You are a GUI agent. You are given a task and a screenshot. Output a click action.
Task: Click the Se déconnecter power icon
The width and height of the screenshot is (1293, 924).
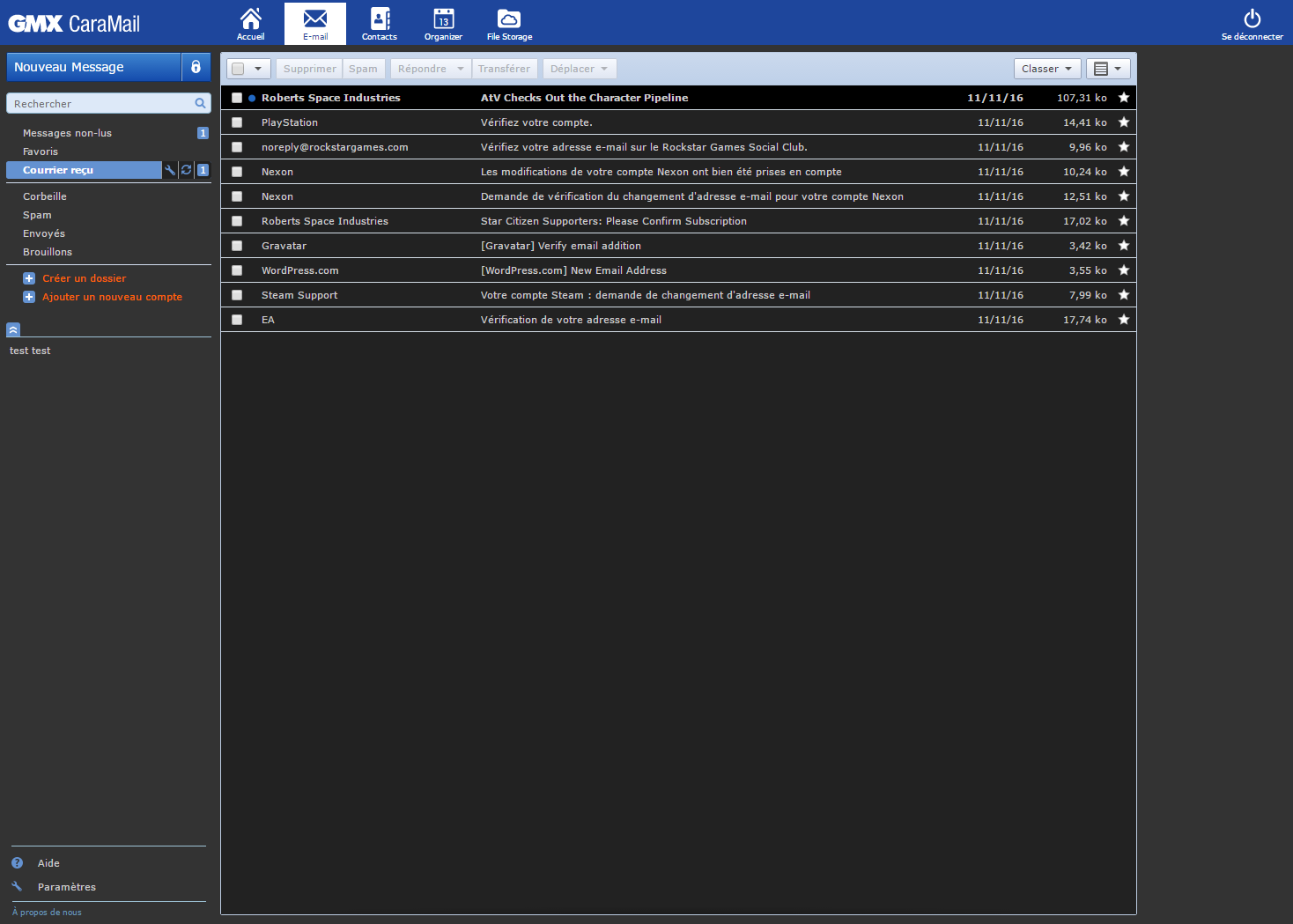click(x=1252, y=18)
